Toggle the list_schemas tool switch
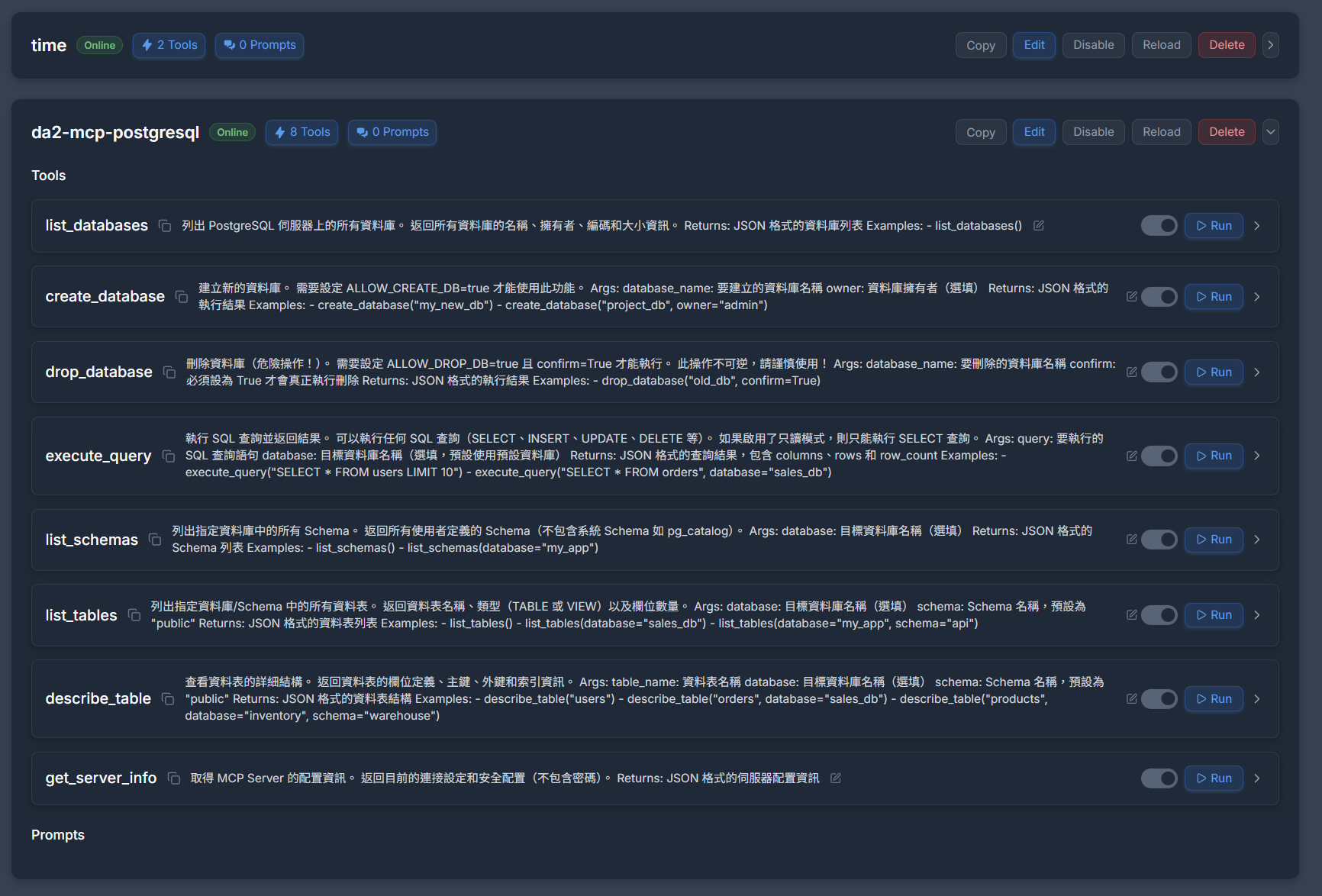The width and height of the screenshot is (1322, 896). pos(1159,540)
